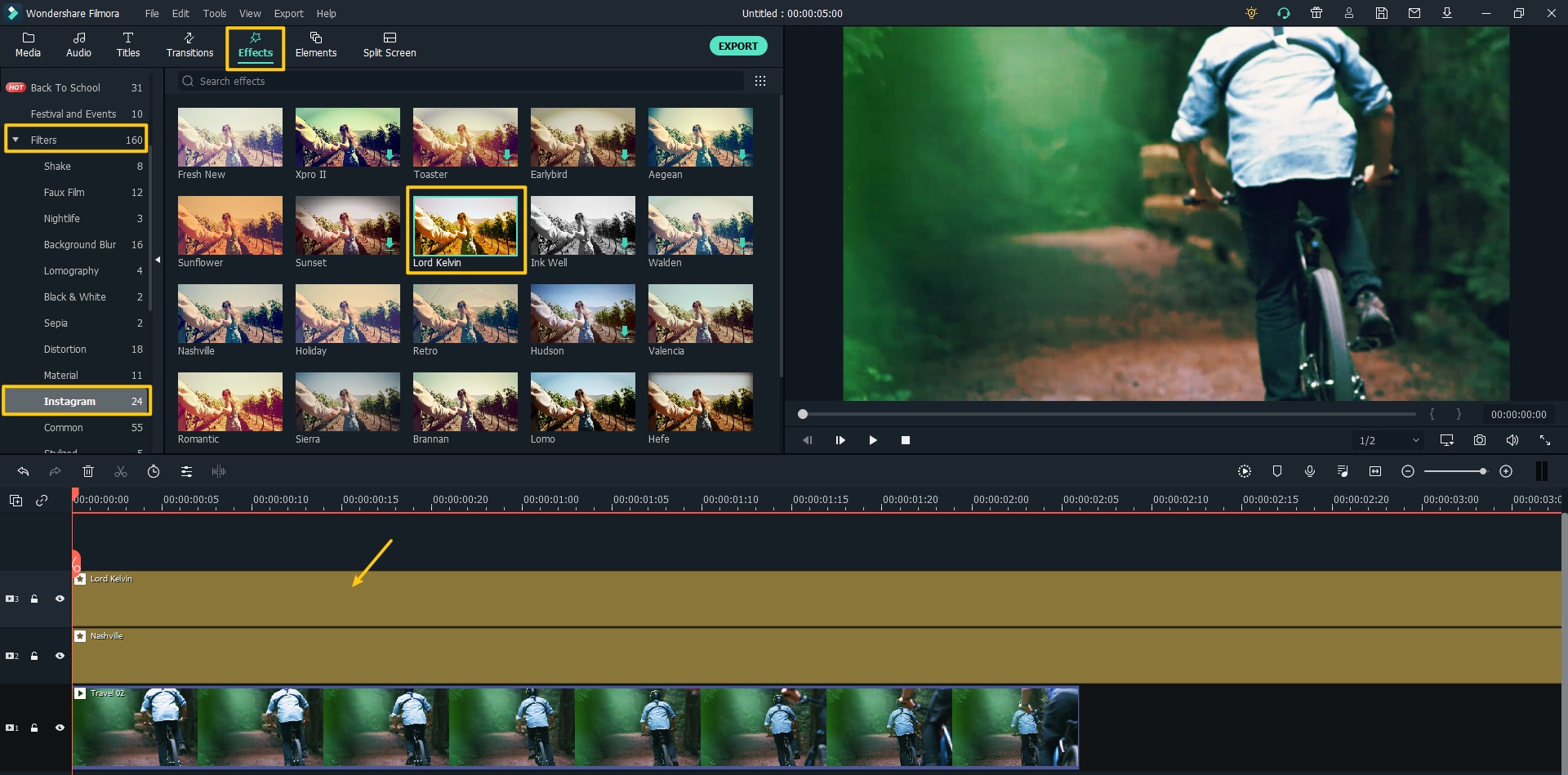
Task: Click the lightbulb tips icon in title bar
Action: (x=1251, y=13)
